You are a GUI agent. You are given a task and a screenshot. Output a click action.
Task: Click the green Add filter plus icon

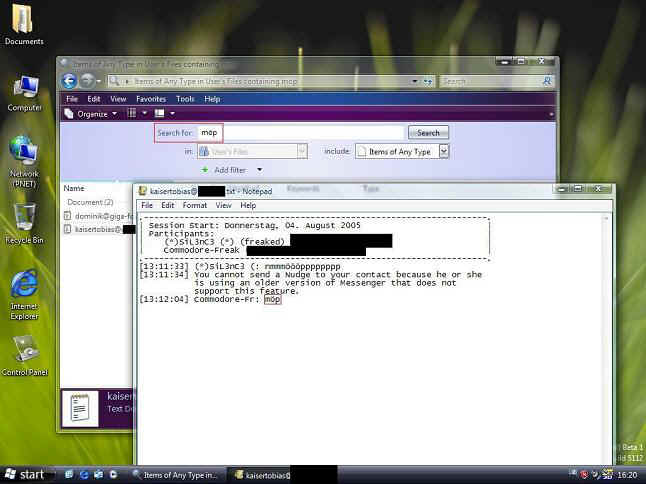pyautogui.click(x=206, y=170)
